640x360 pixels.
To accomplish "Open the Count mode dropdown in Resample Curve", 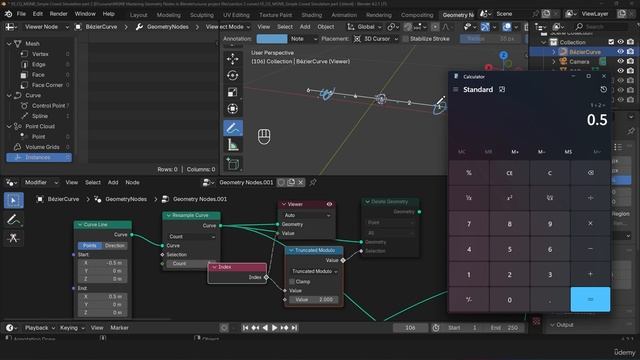I will (191, 237).
